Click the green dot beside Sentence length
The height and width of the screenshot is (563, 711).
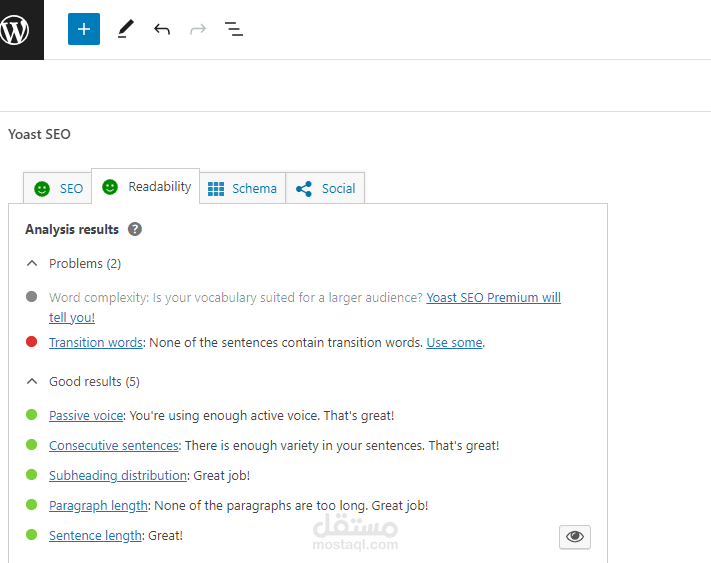tap(31, 534)
